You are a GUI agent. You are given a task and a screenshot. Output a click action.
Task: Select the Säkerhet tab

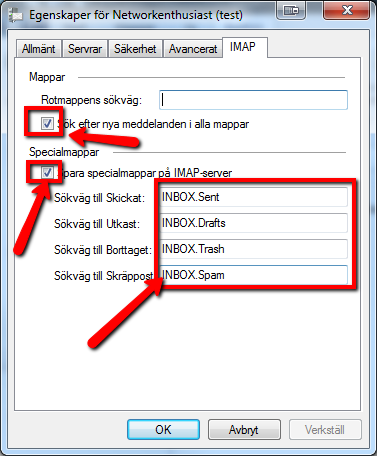(x=135, y=49)
